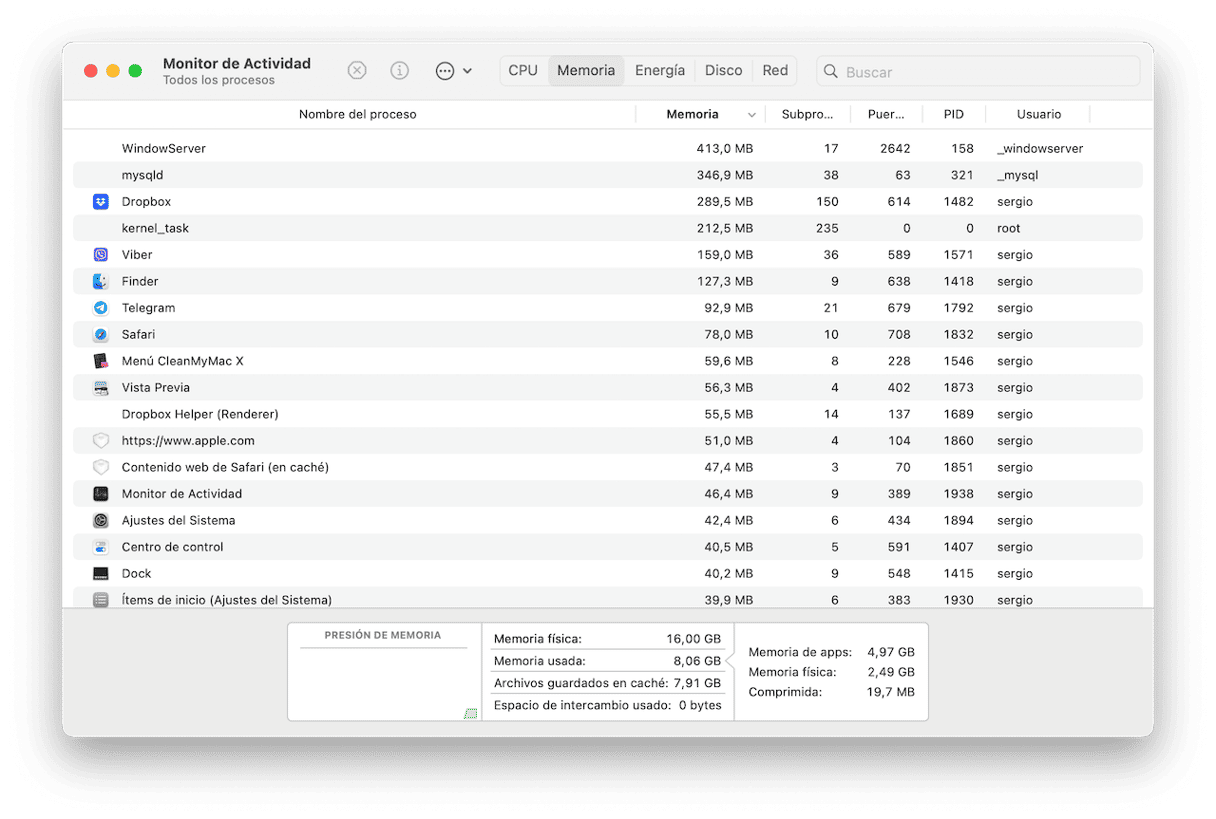Click the Viber app icon
Viewport: 1216px width, 819px height.
[100, 255]
